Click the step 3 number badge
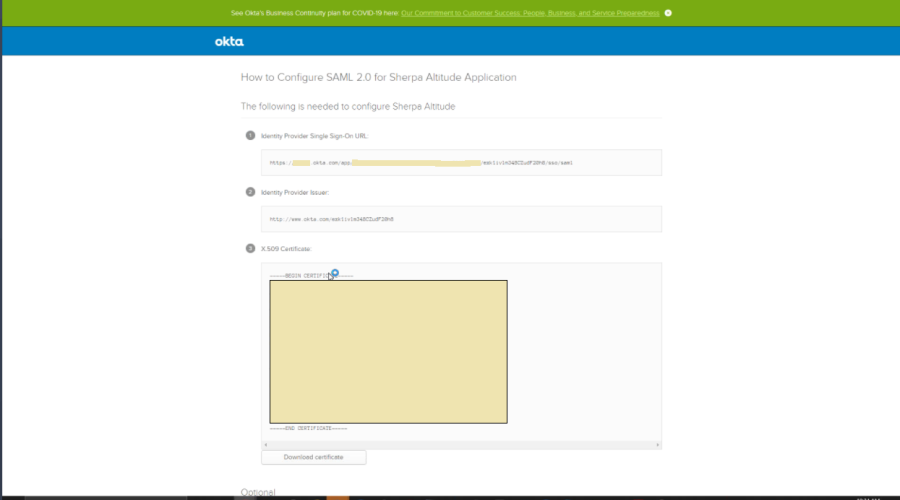 (250, 248)
